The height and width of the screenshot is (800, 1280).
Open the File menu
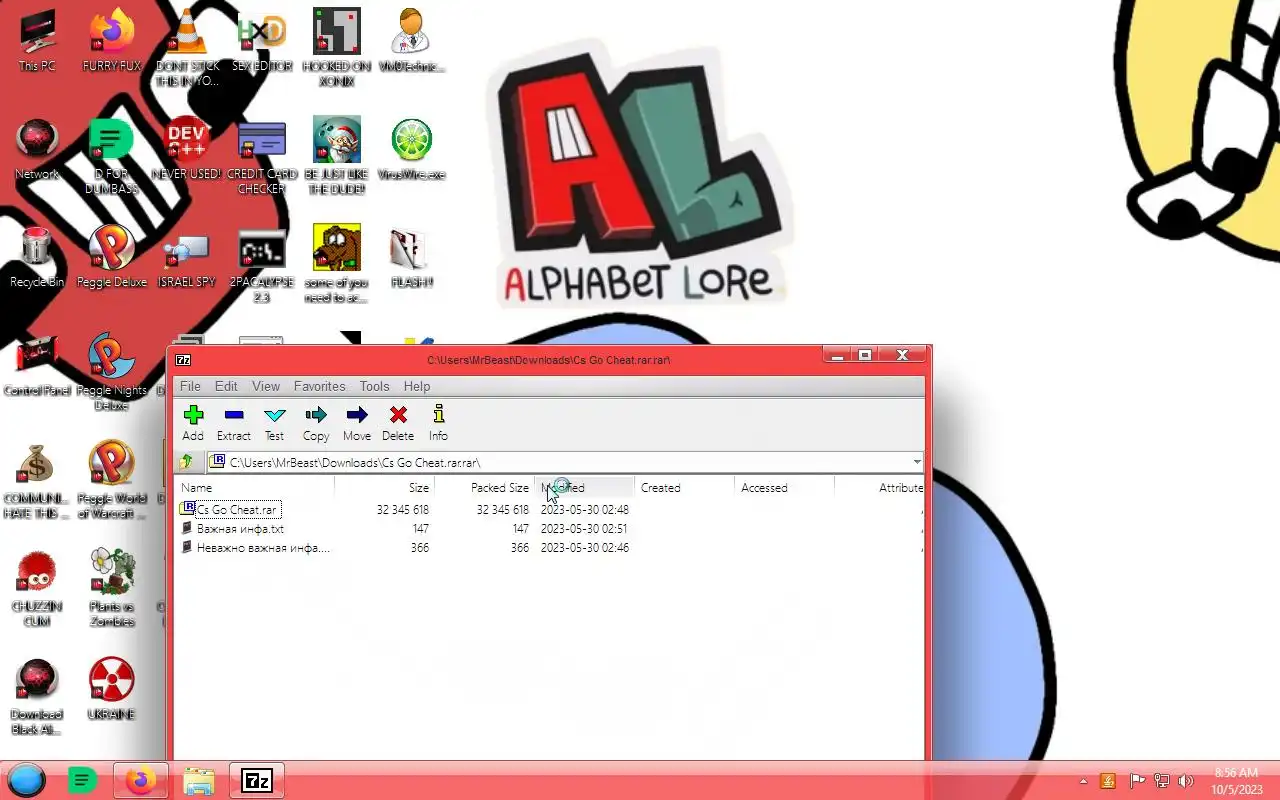pyautogui.click(x=190, y=386)
